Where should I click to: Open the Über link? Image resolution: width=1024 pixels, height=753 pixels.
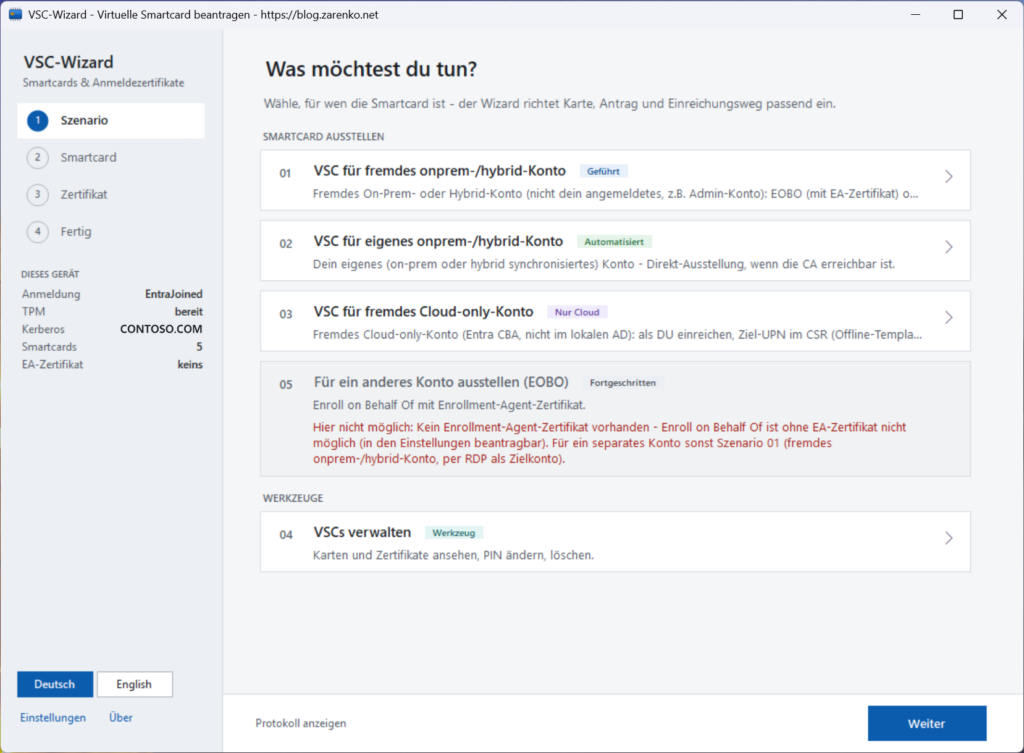click(121, 718)
